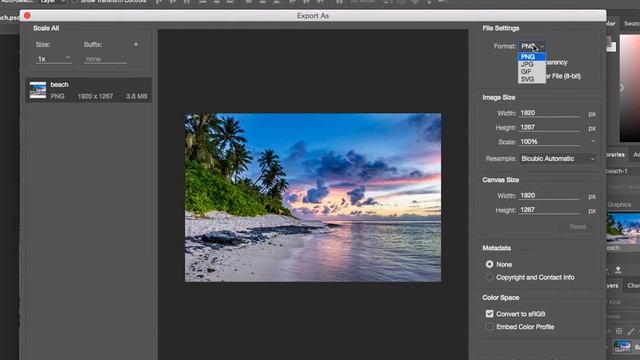This screenshot has width=640, height=360.
Task: Open the Resample Bicubic Automatic dropdown
Action: [557, 158]
